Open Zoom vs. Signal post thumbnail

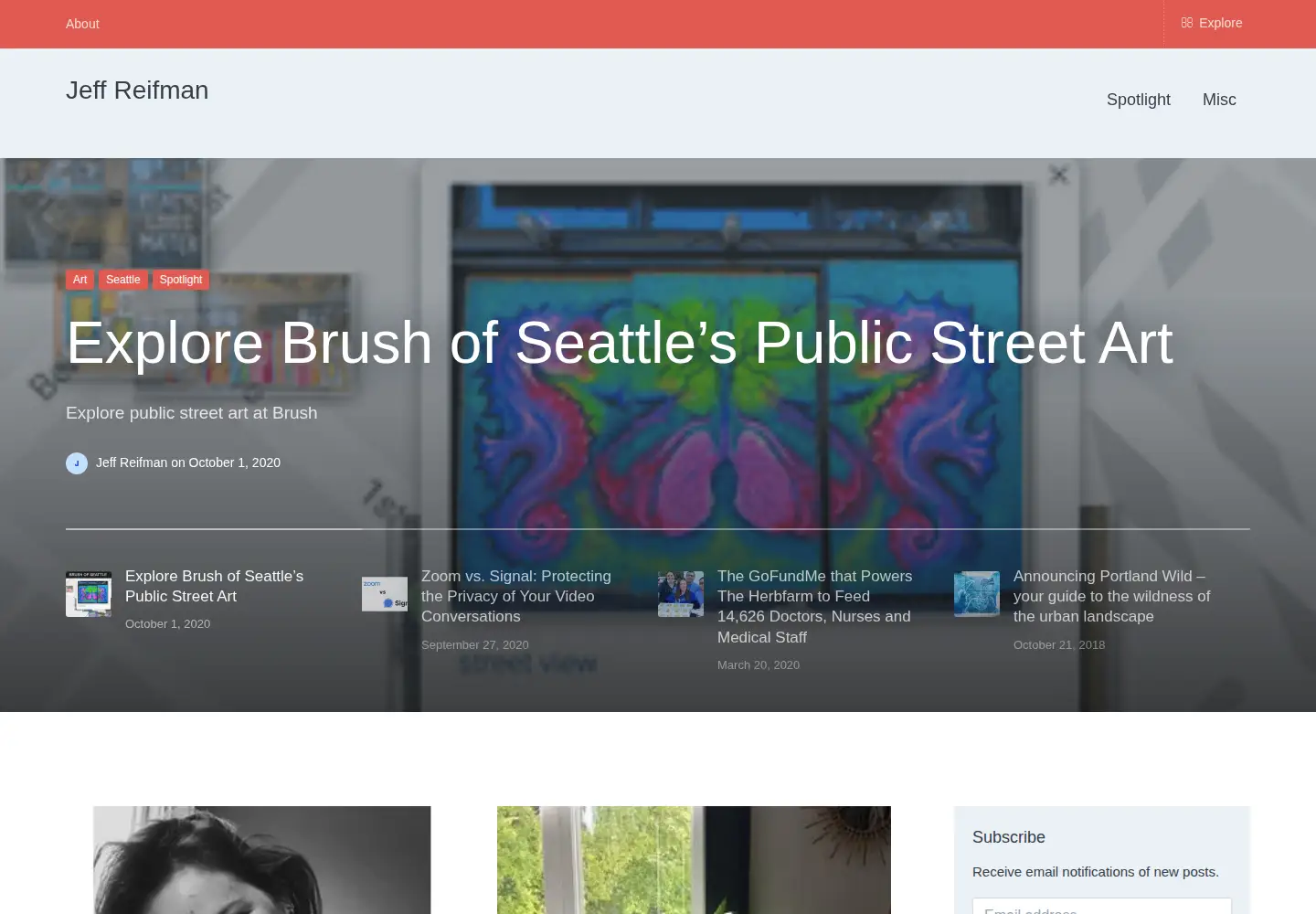[x=385, y=594]
